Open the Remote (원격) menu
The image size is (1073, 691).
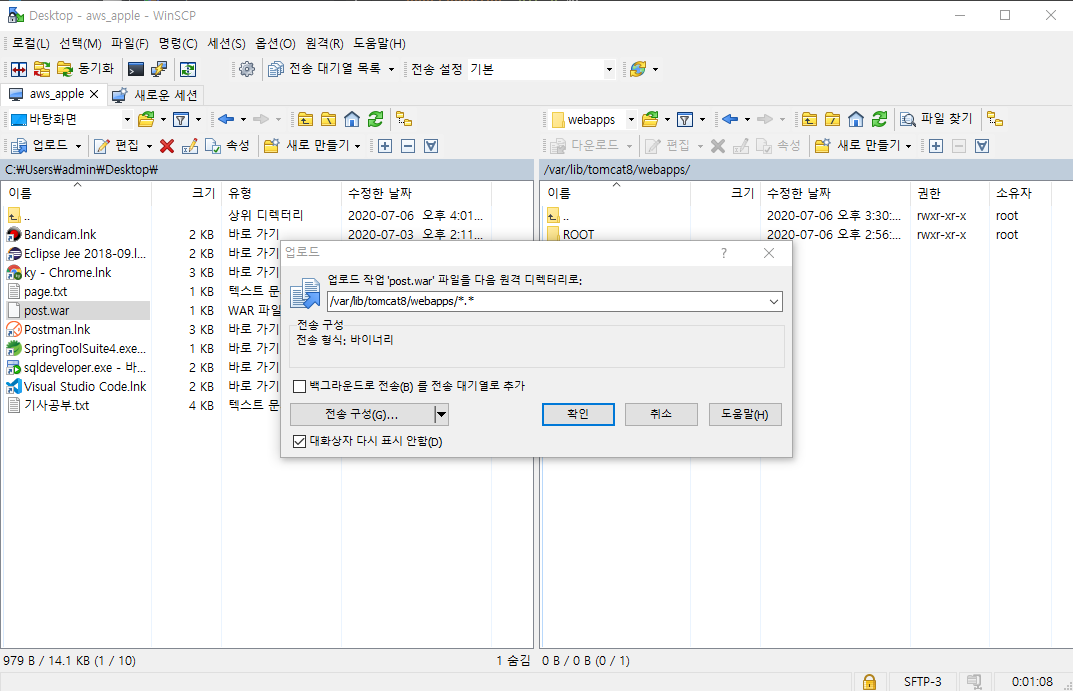(x=324, y=44)
